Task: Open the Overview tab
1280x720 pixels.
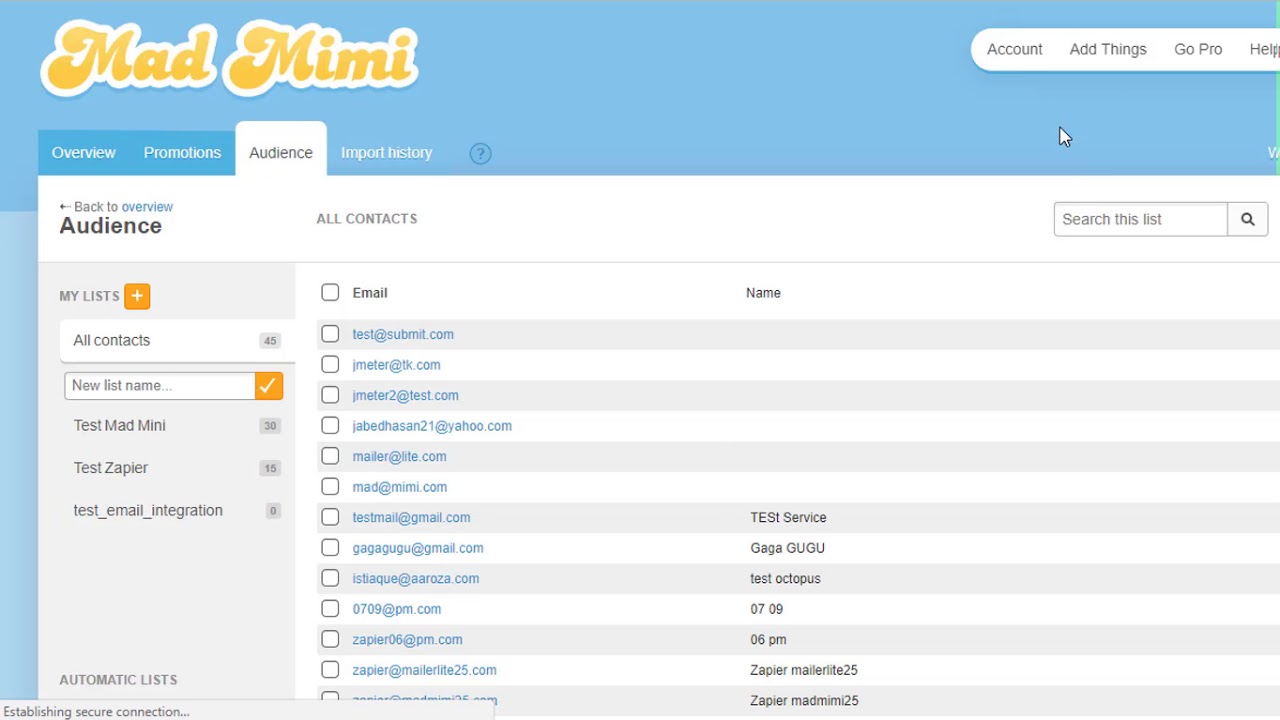Action: pyautogui.click(x=84, y=153)
